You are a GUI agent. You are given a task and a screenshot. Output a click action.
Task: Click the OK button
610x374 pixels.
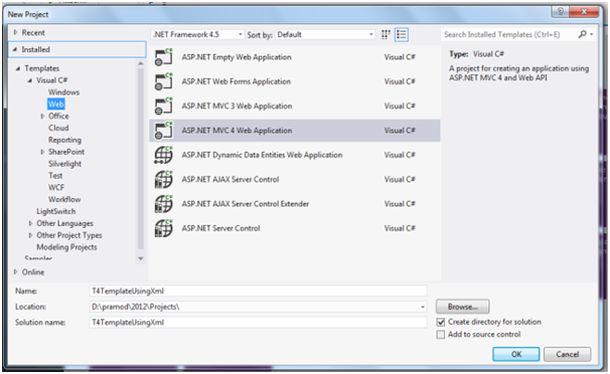pyautogui.click(x=516, y=355)
